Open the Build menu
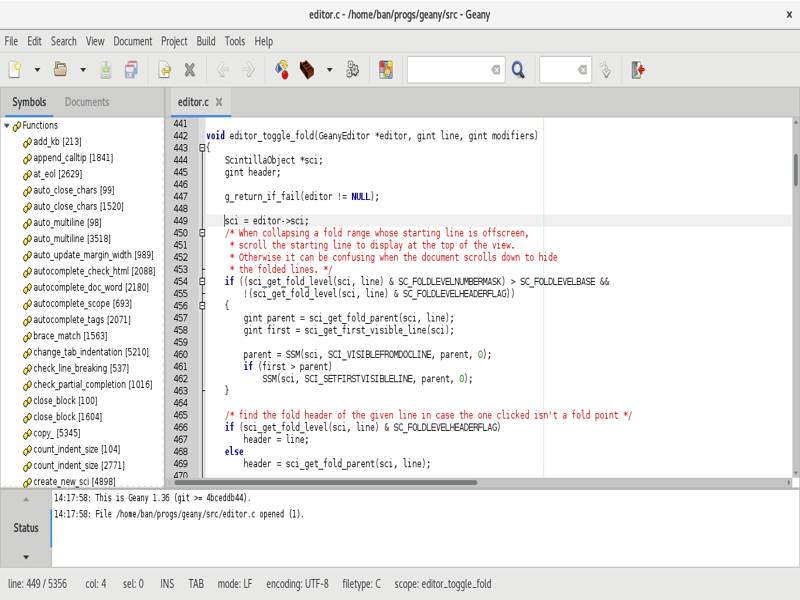Viewport: 800px width, 600px height. tap(205, 41)
